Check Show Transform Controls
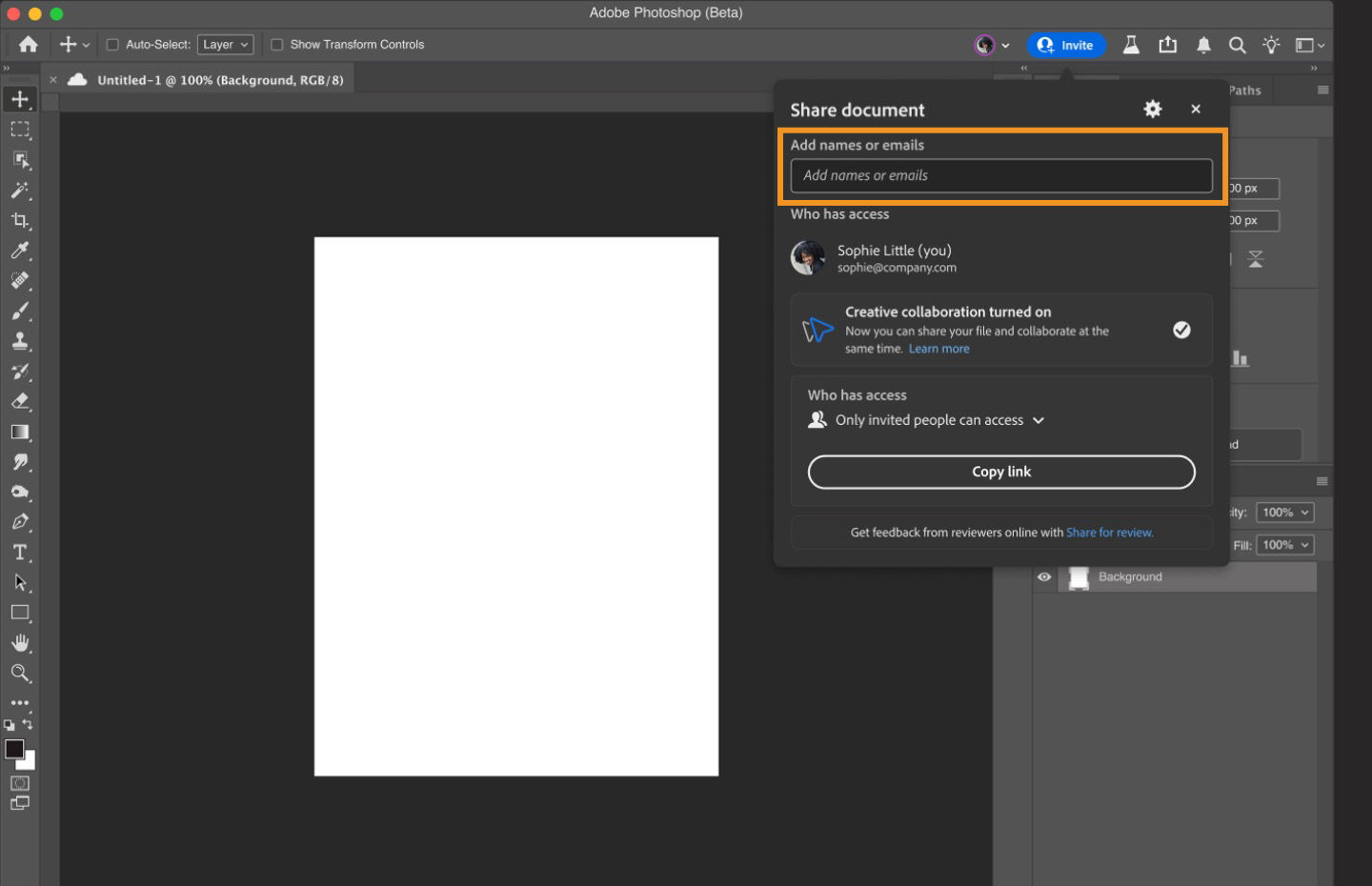The image size is (1372, 886). [276, 44]
